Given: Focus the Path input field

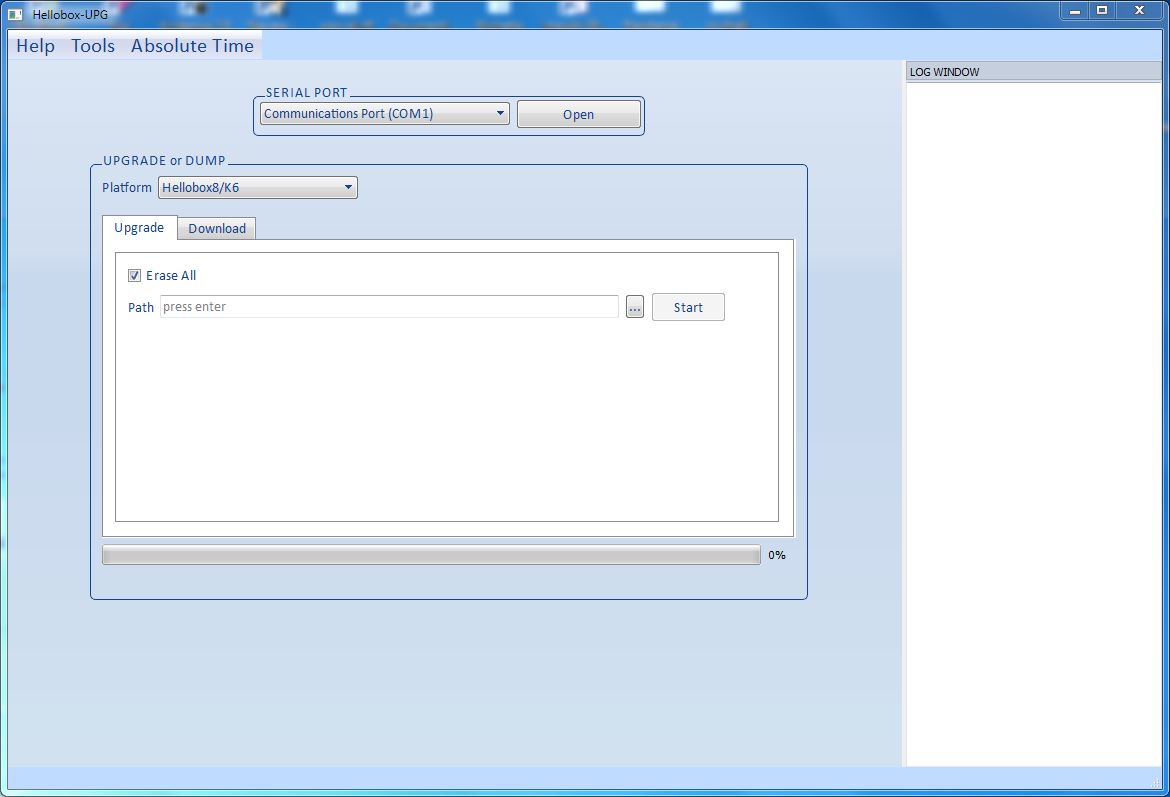Looking at the screenshot, I should (389, 307).
